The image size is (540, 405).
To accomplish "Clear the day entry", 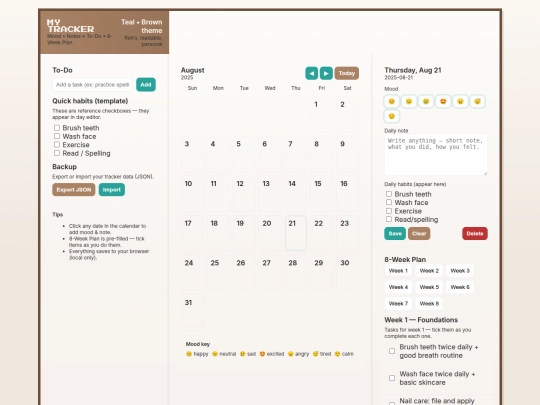I will coord(419,233).
